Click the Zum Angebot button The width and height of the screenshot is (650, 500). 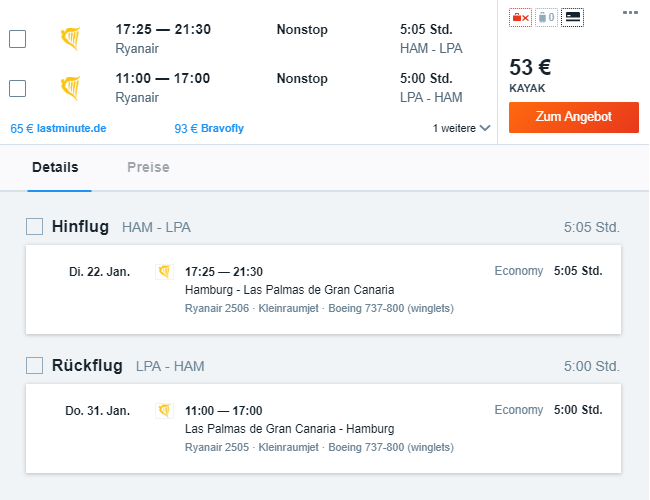click(574, 117)
